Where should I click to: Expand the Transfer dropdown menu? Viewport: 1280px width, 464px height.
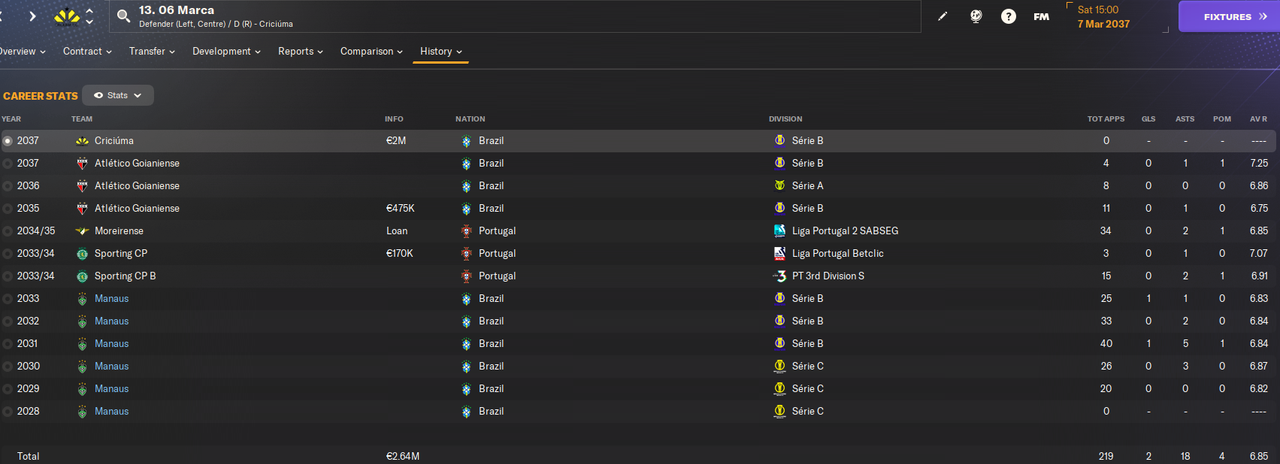152,51
